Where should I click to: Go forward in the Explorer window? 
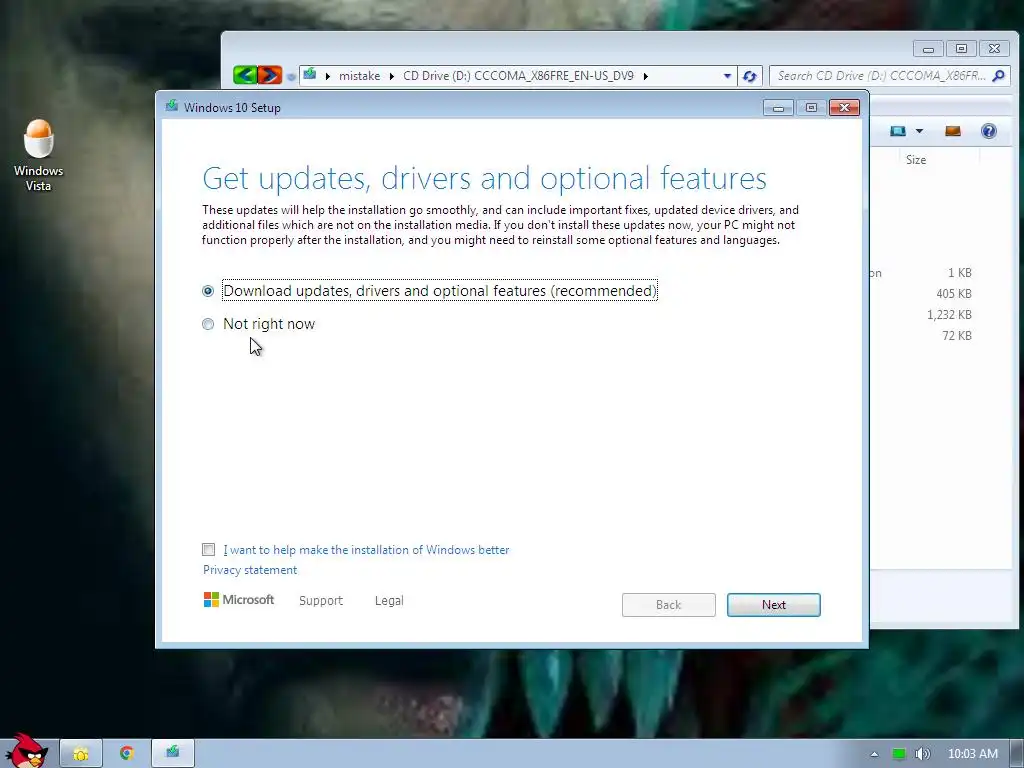tap(270, 75)
